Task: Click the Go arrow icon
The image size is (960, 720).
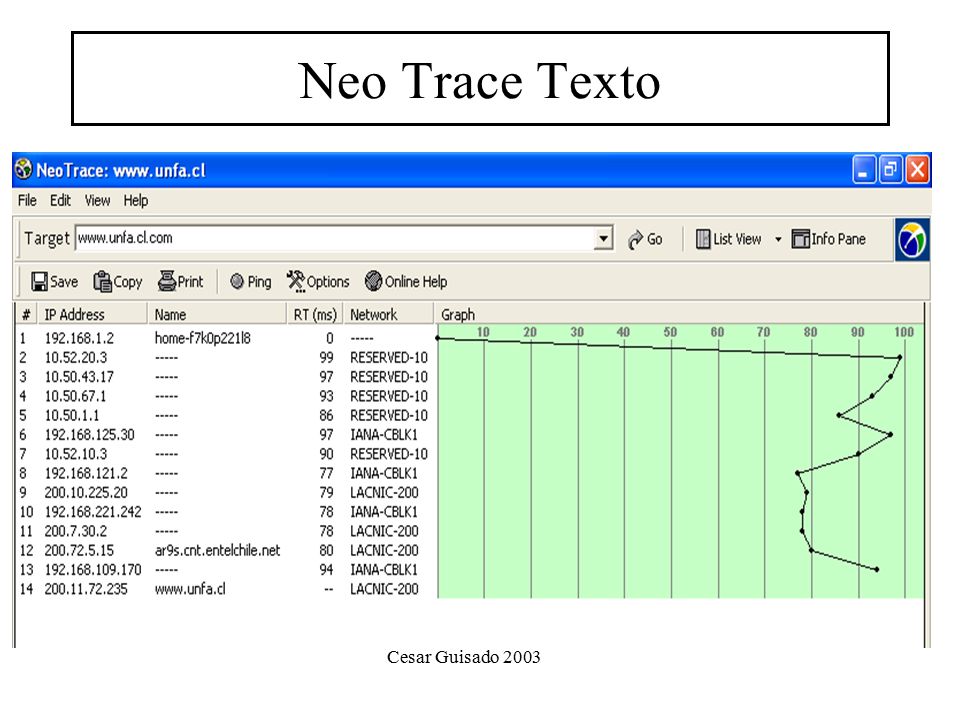Action: (x=635, y=240)
